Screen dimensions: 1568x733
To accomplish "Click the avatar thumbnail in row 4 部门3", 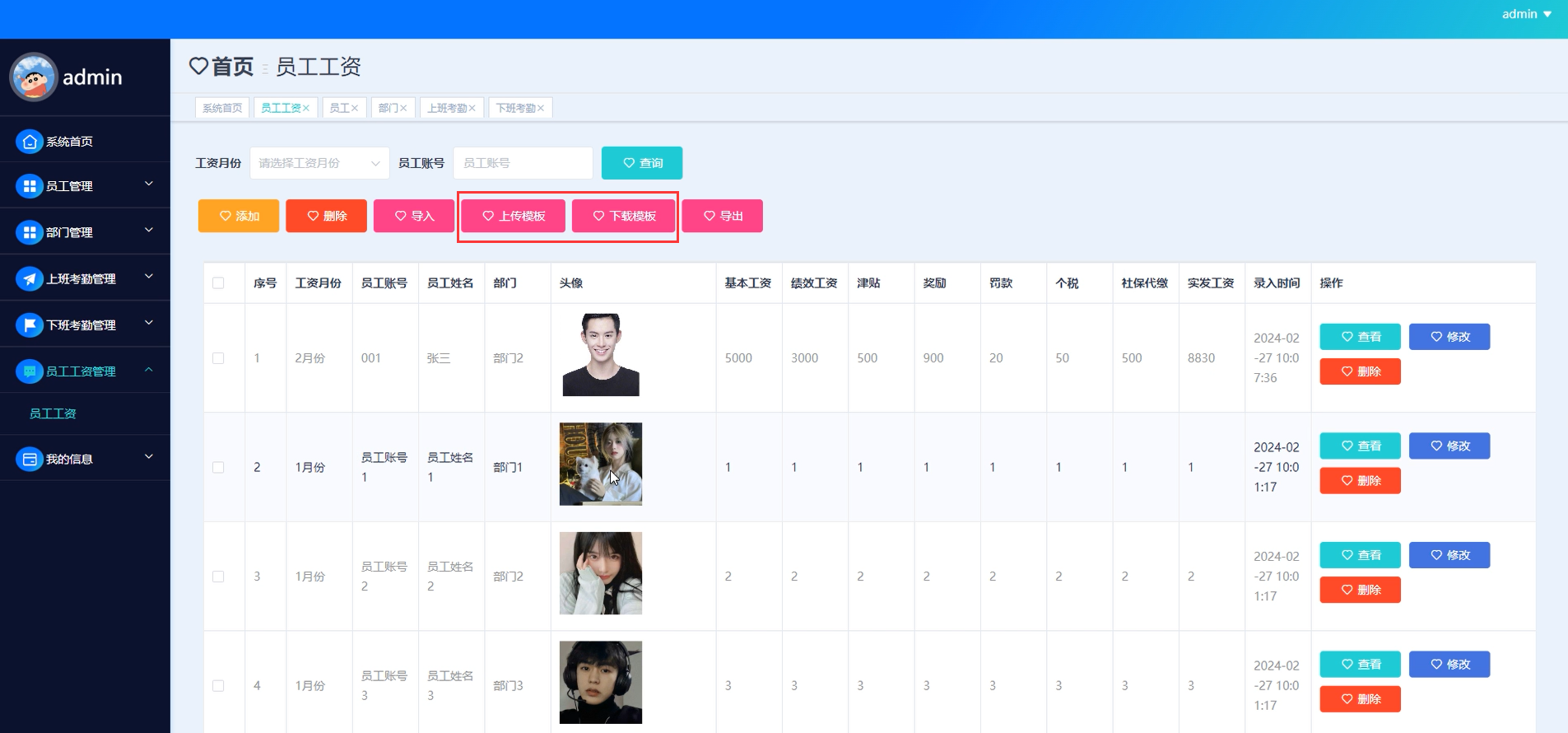I will pos(601,683).
